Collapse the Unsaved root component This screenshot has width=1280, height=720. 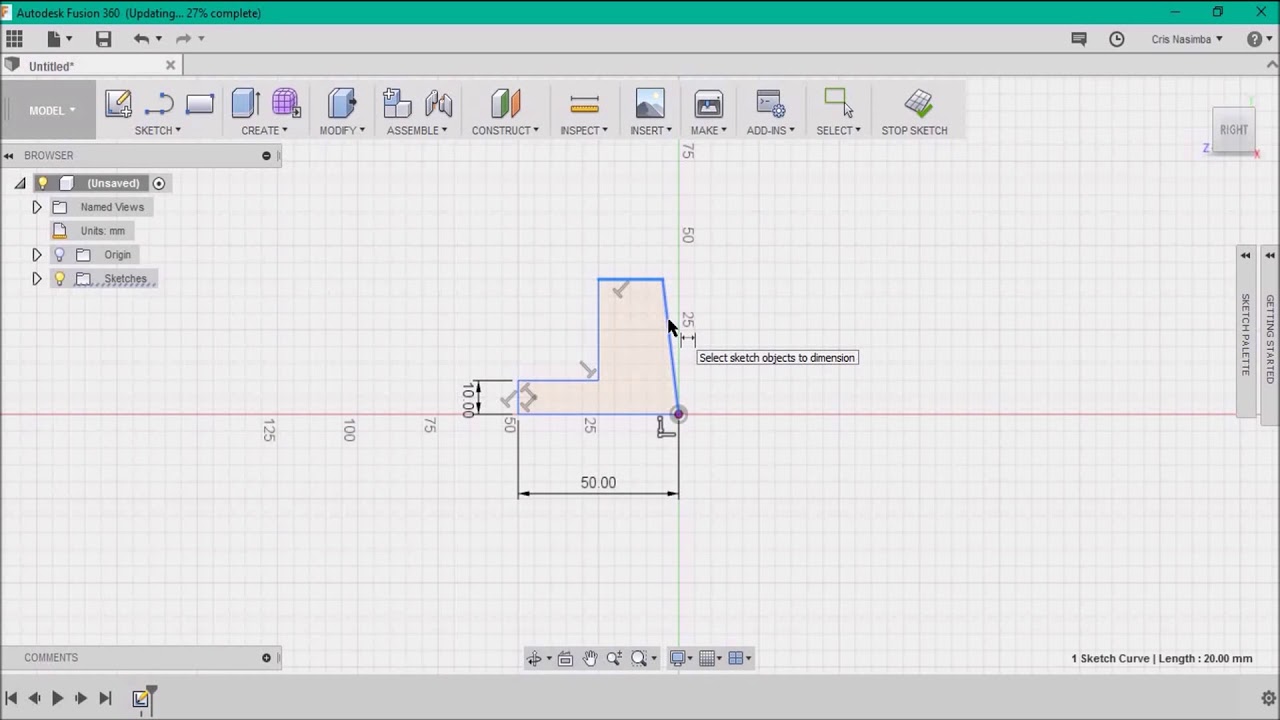(20, 183)
